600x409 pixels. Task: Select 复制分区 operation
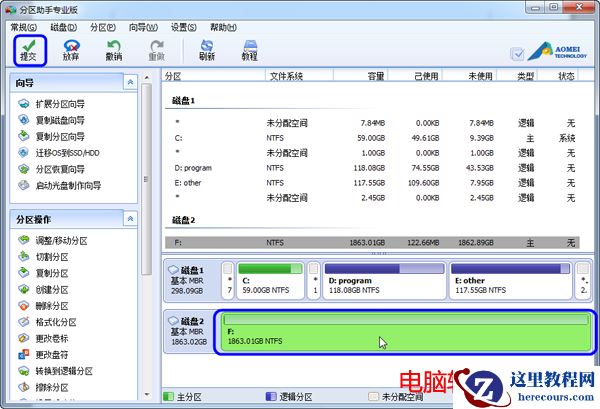tap(43, 273)
